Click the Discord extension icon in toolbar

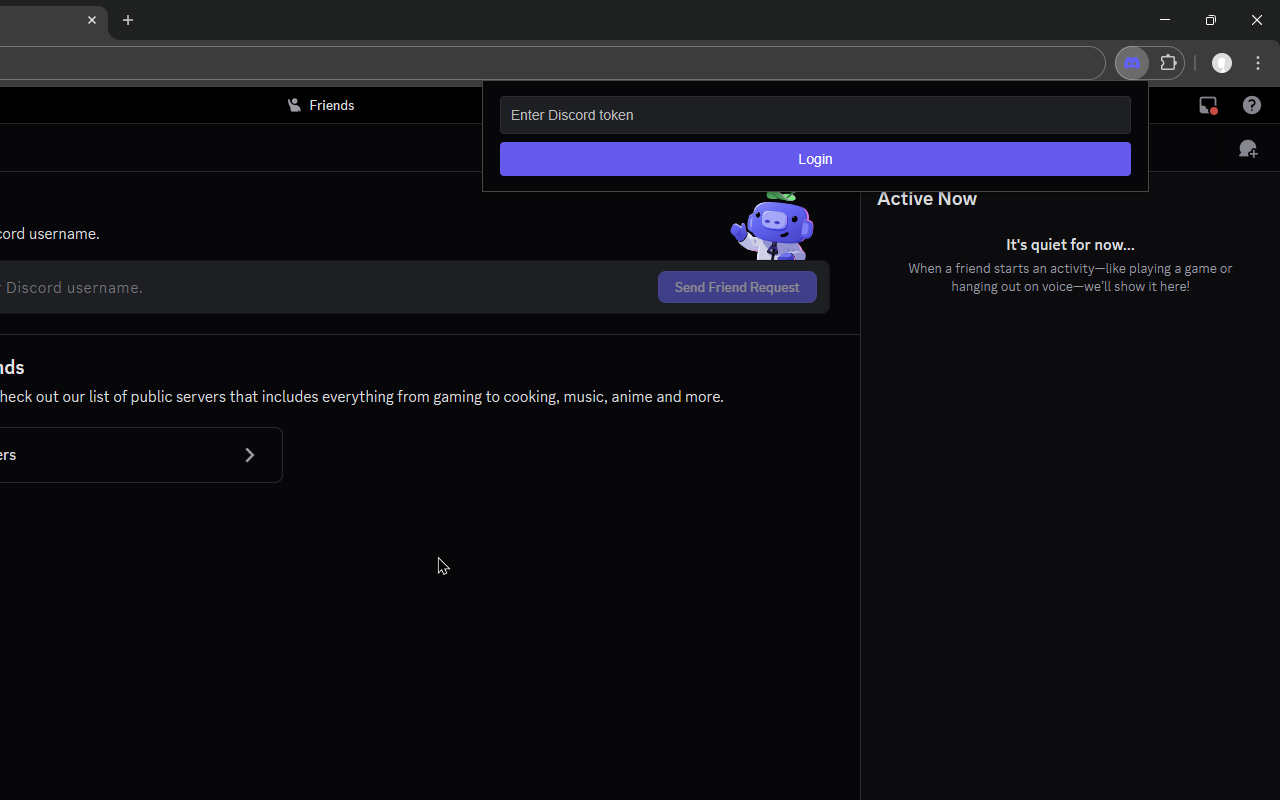1132,63
